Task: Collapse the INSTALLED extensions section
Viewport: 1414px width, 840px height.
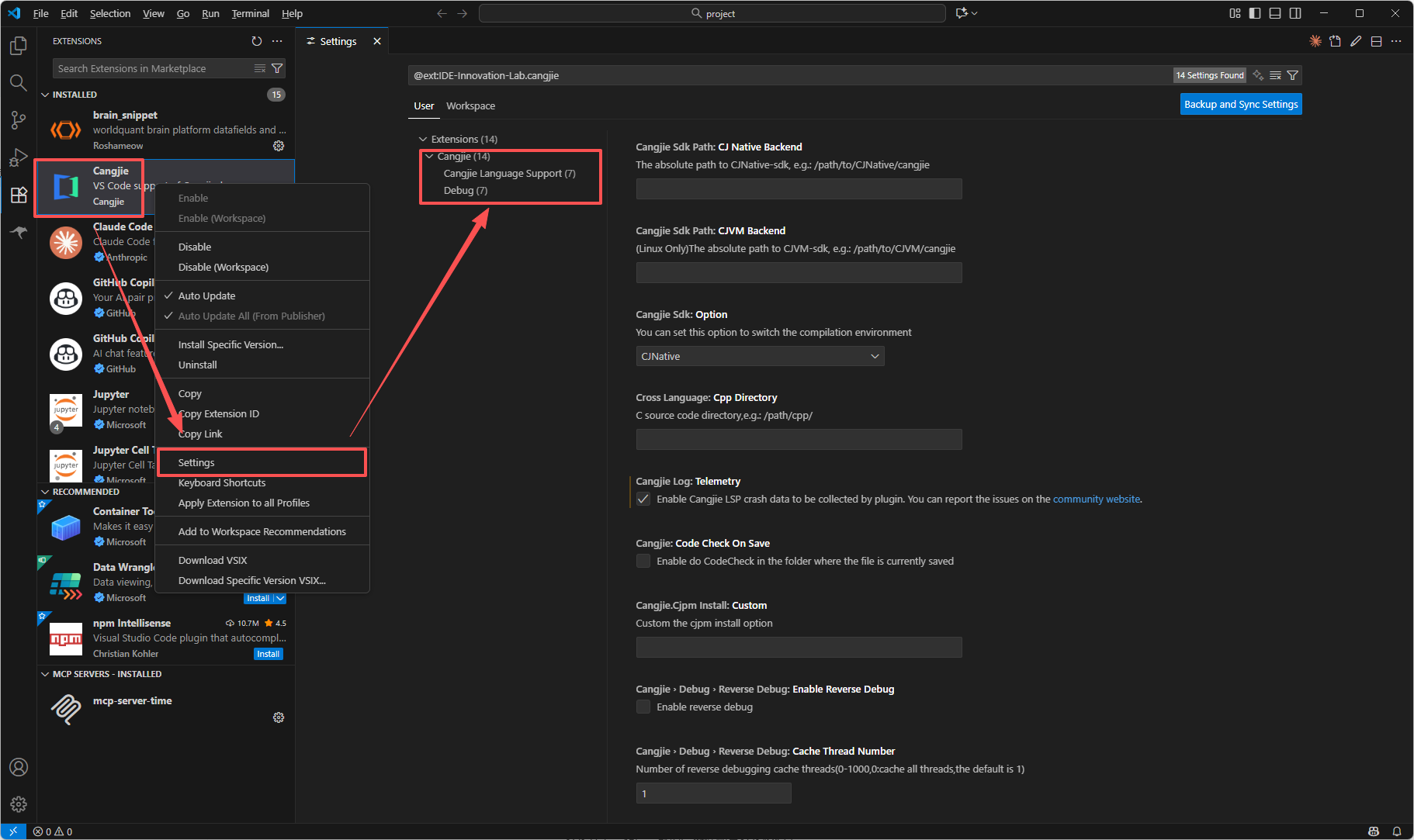Action: (45, 95)
